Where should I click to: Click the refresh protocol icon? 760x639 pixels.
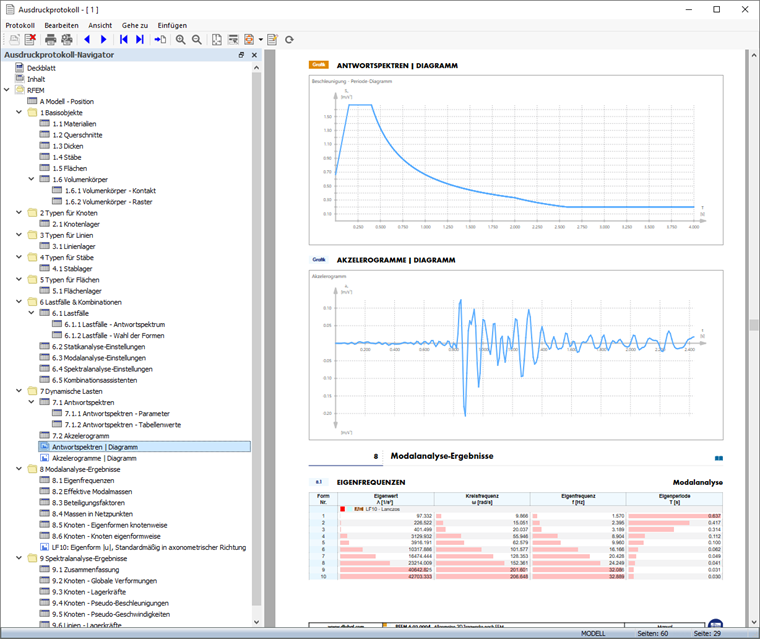click(289, 39)
